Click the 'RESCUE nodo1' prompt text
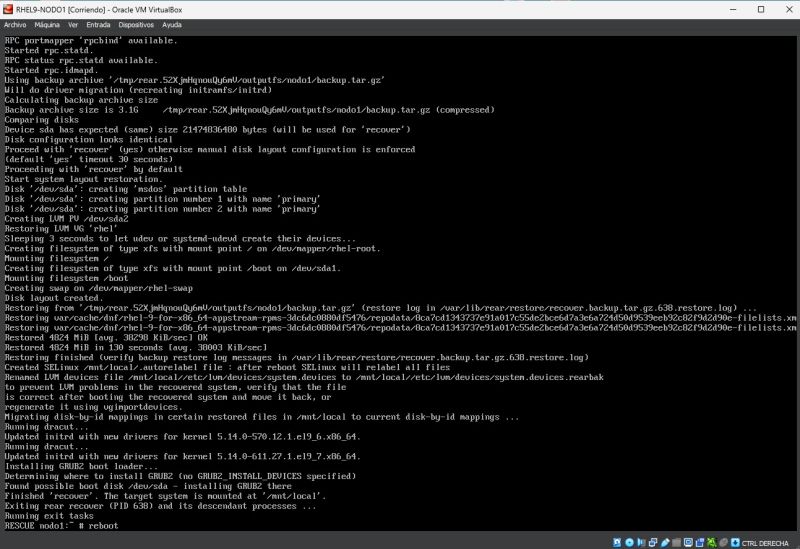The width and height of the screenshot is (800, 549). click(36, 526)
